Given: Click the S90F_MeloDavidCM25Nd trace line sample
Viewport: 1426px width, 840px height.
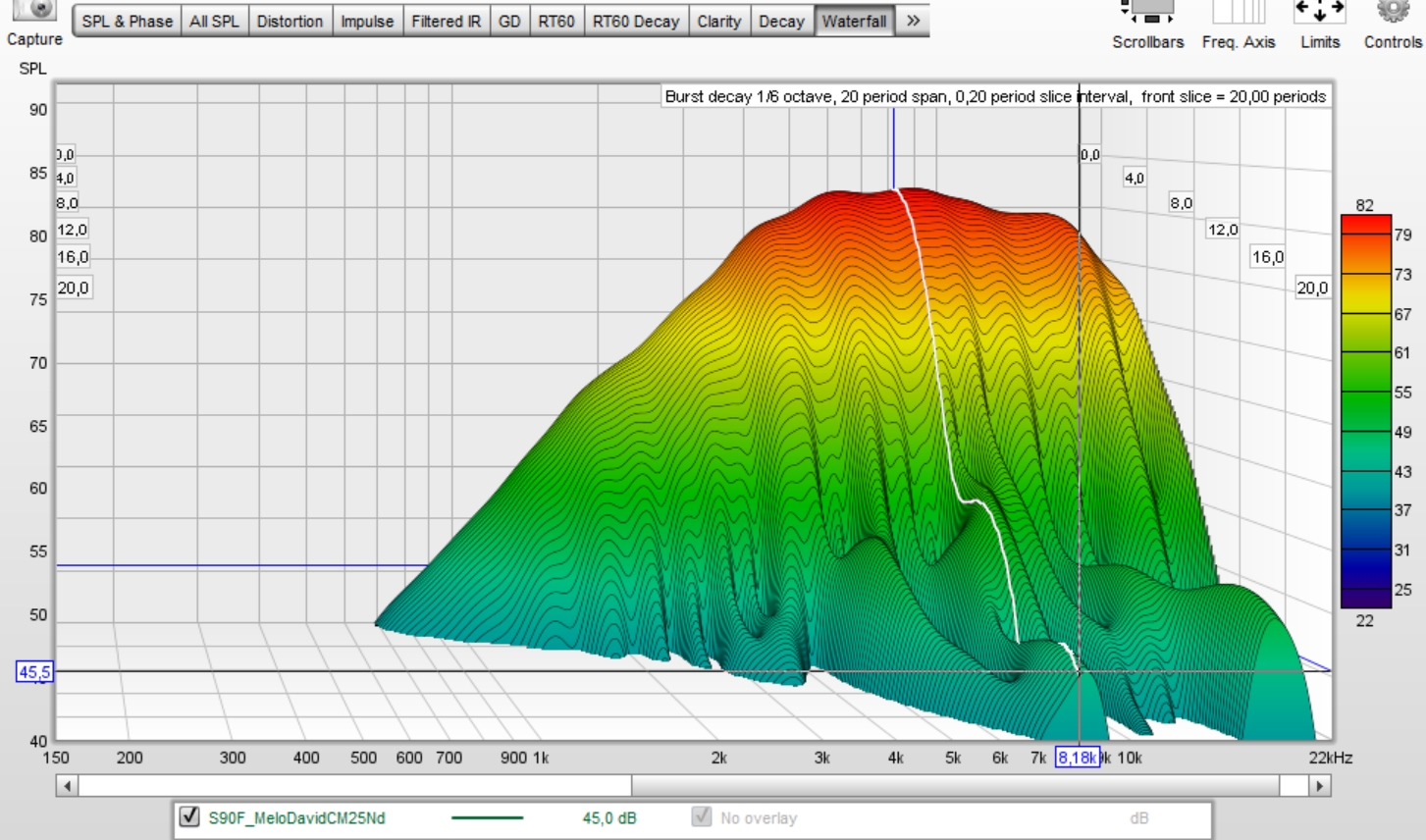Looking at the screenshot, I should pos(487,817).
